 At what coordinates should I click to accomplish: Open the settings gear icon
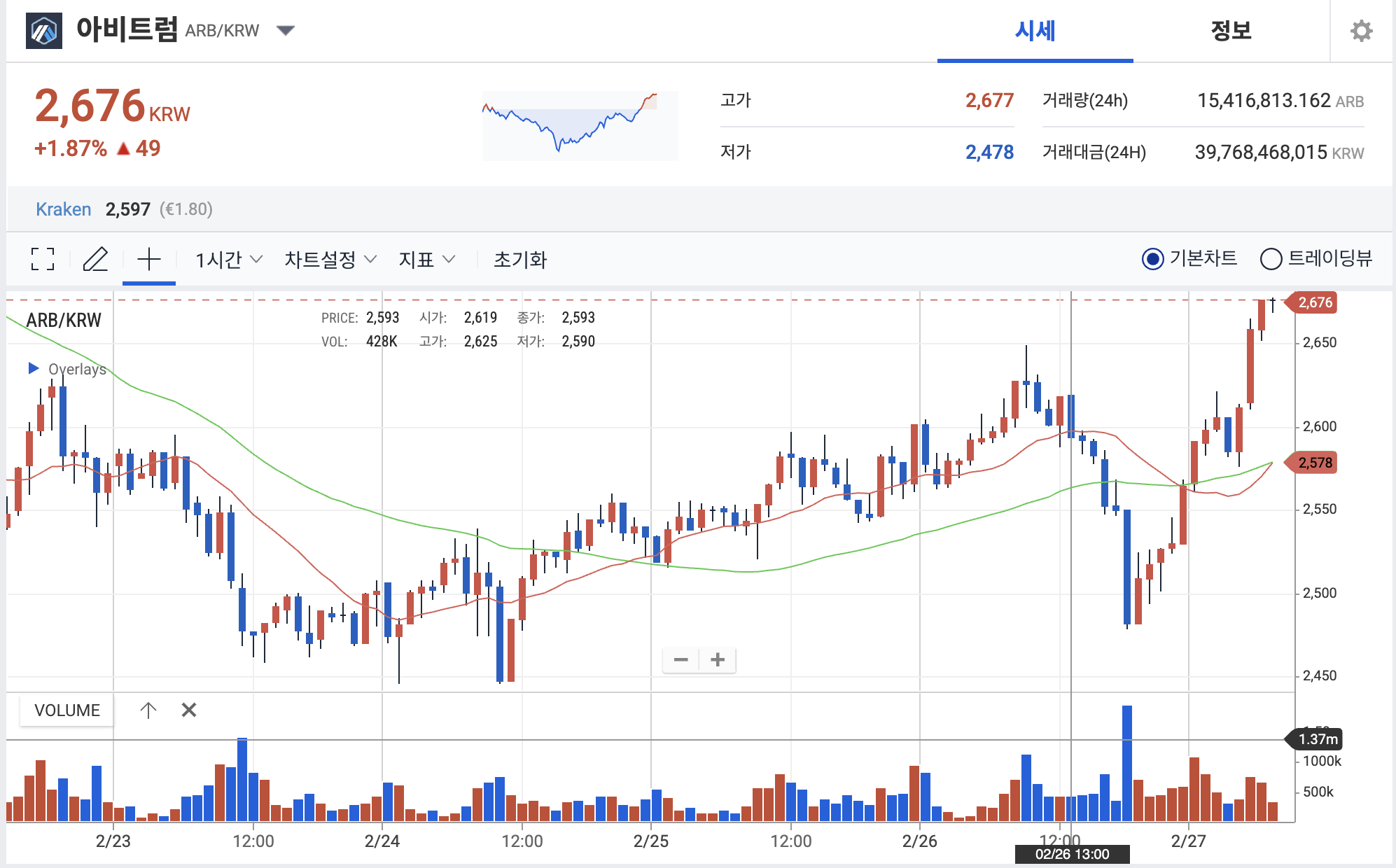click(x=1361, y=31)
